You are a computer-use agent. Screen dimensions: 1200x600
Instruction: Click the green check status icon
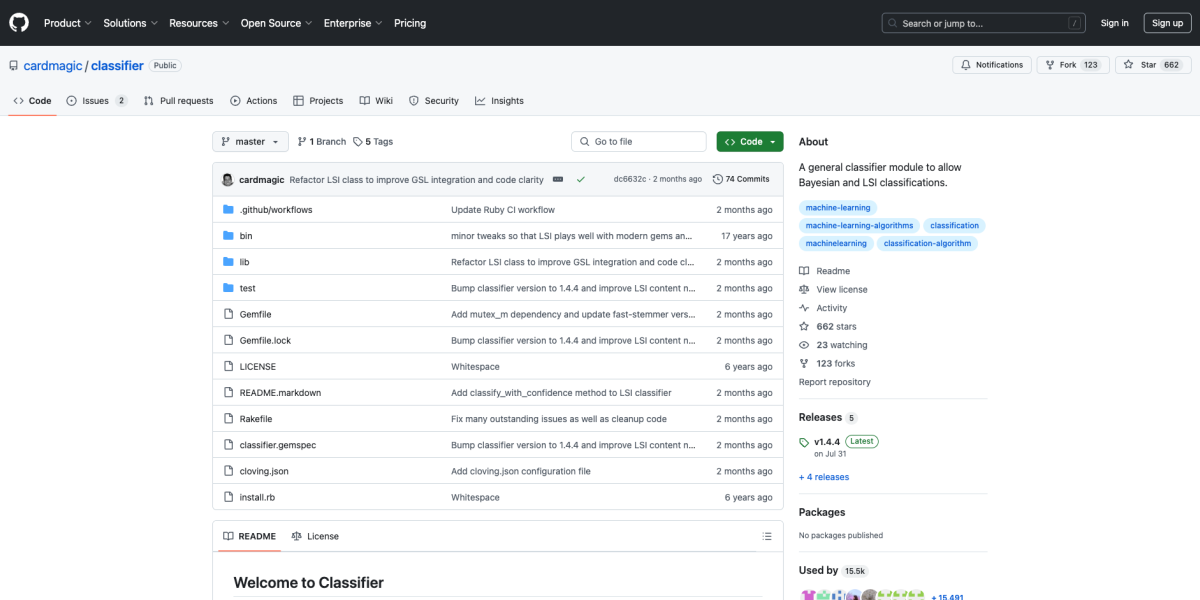click(581, 180)
